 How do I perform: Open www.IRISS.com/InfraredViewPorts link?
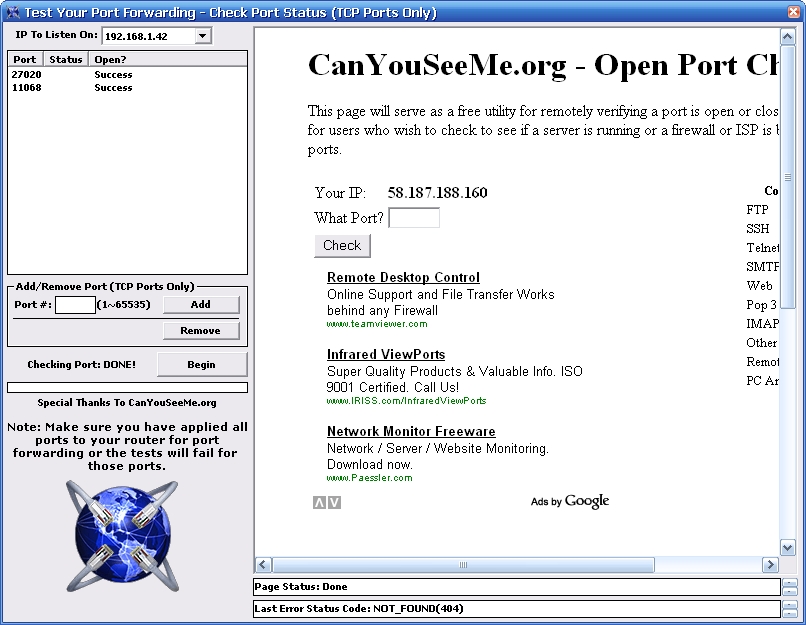tap(406, 401)
